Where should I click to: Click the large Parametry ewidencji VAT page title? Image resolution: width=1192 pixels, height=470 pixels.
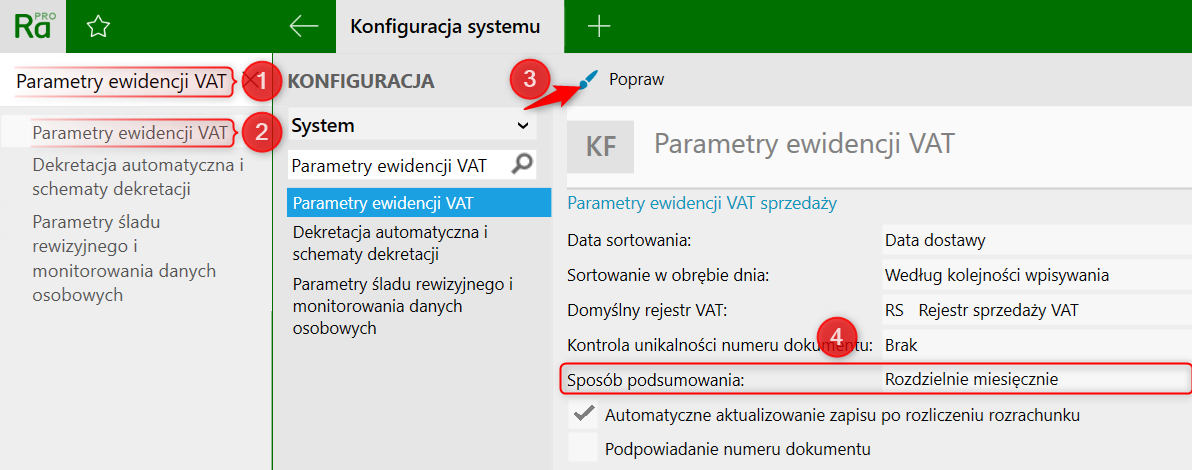[804, 144]
